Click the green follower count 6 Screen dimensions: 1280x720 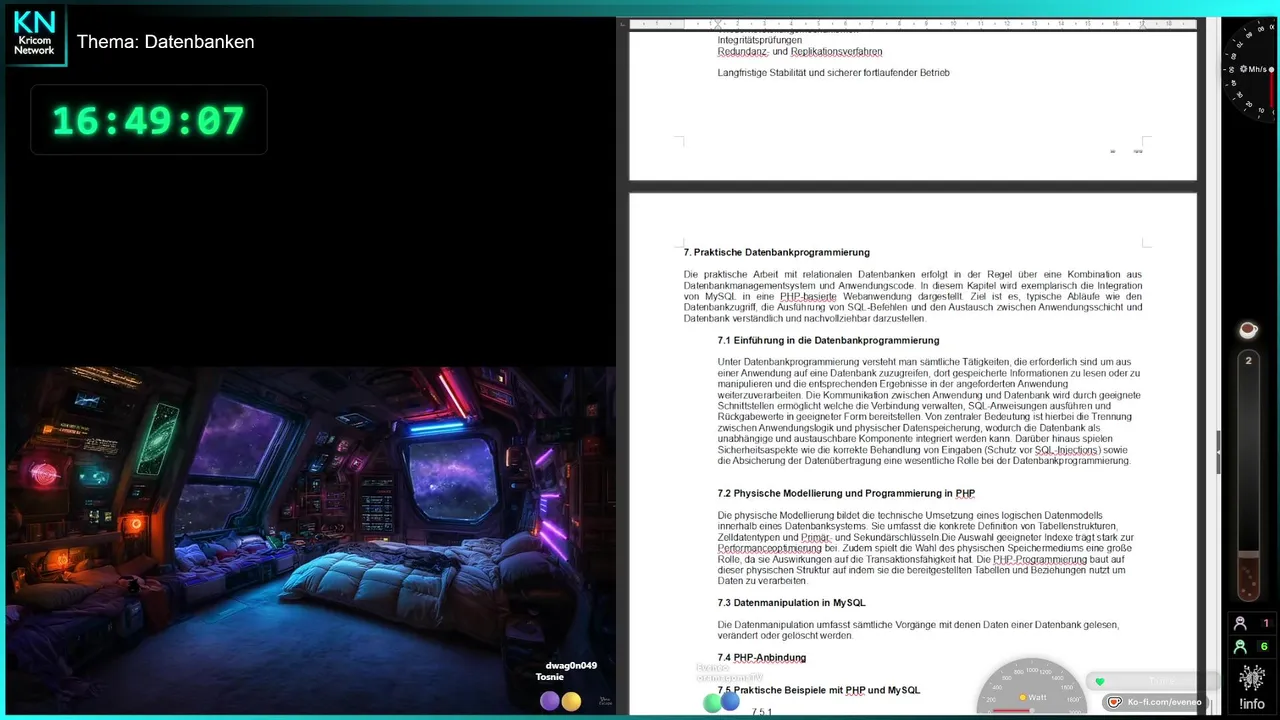pyautogui.click(x=1265, y=647)
